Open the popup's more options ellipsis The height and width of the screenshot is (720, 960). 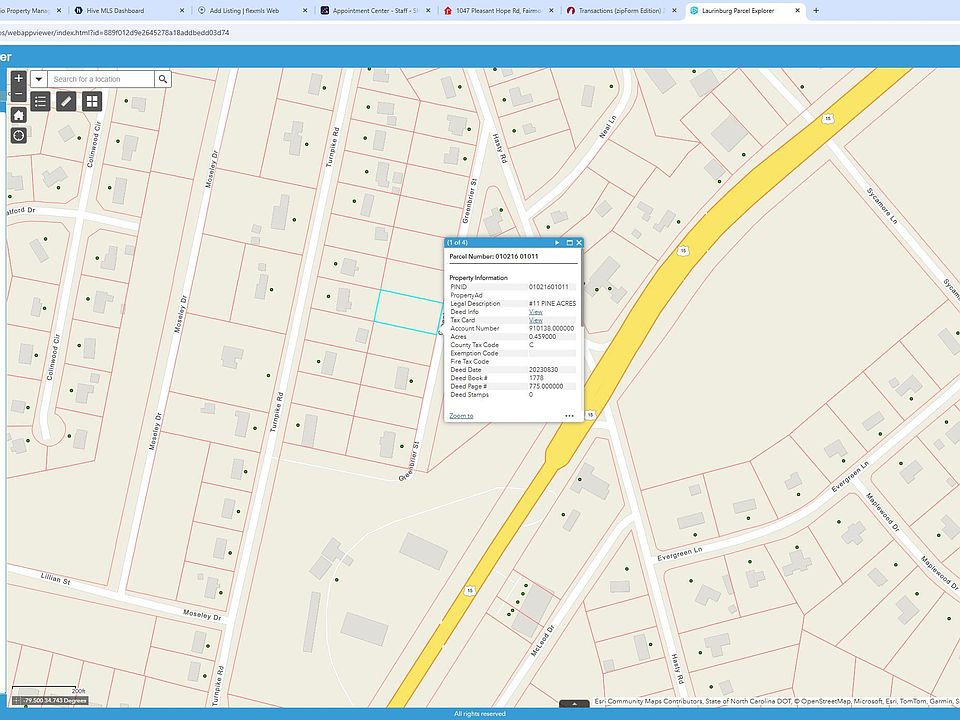[569, 415]
